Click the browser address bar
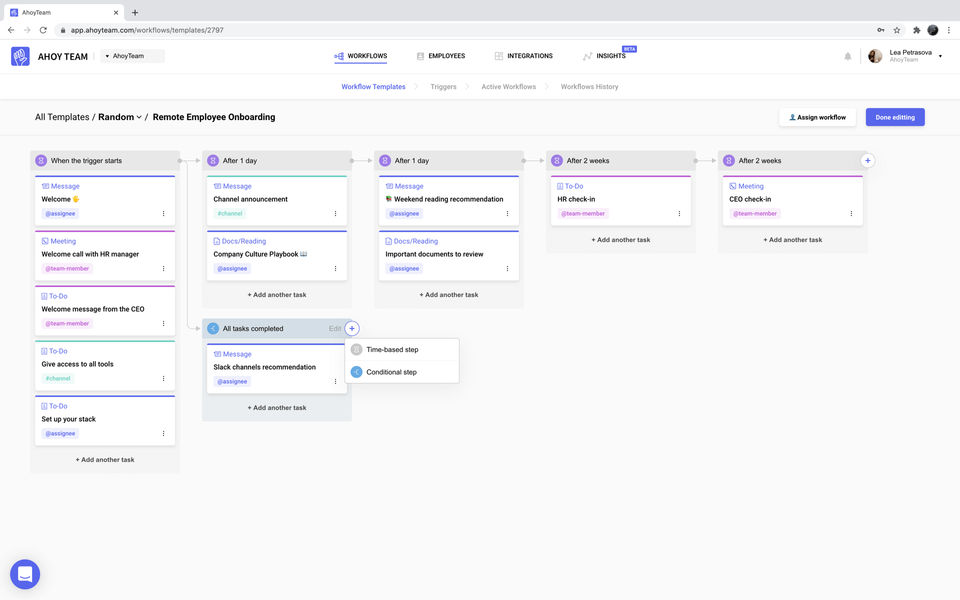Screen dimensions: 960x600 (465, 30)
